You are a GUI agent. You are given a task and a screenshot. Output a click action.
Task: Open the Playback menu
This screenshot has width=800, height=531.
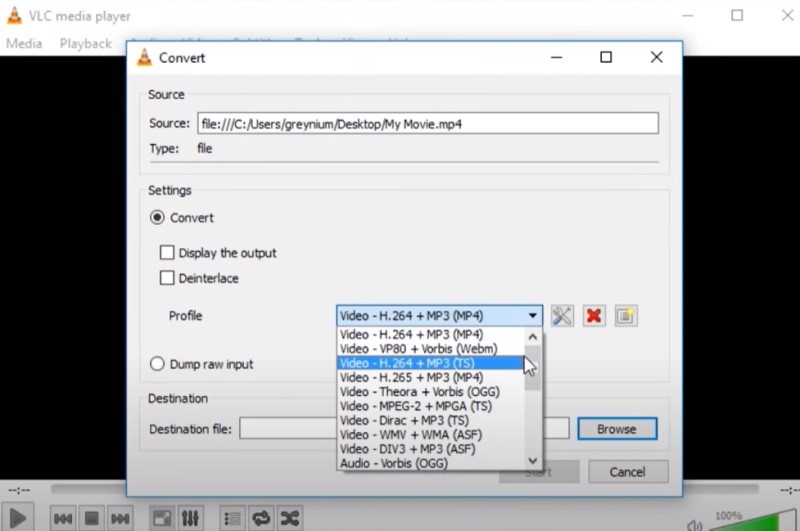click(85, 43)
